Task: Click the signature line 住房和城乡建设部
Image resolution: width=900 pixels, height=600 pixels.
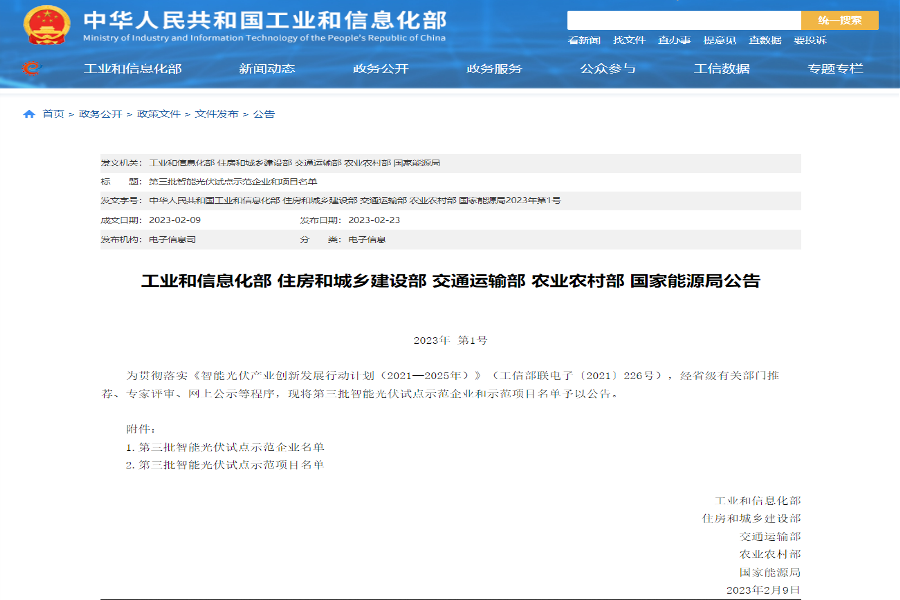Action: (751, 518)
